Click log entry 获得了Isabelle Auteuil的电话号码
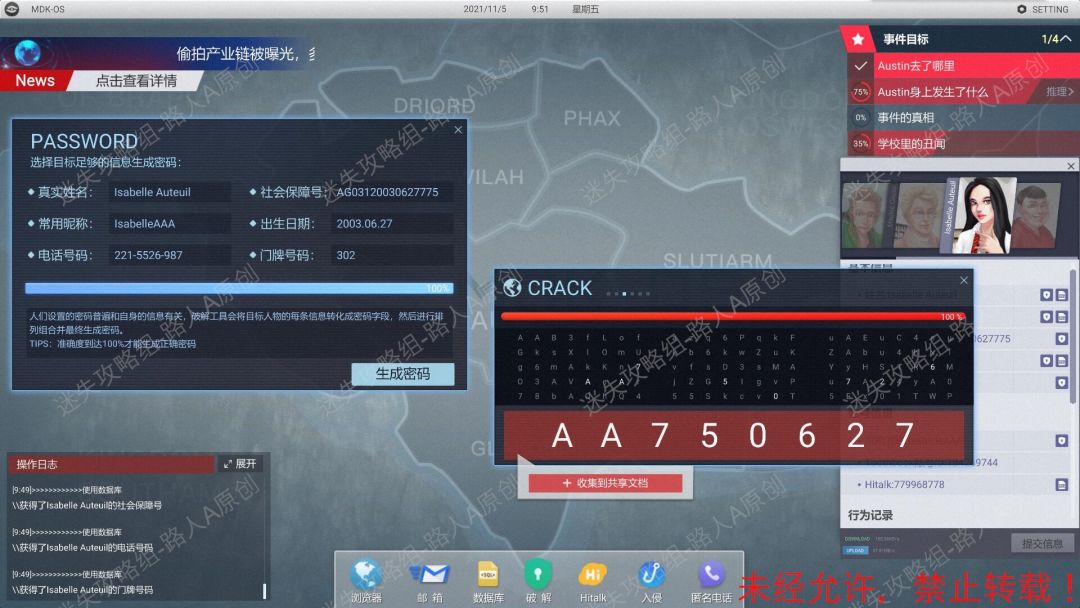The height and width of the screenshot is (608, 1080). [83, 548]
